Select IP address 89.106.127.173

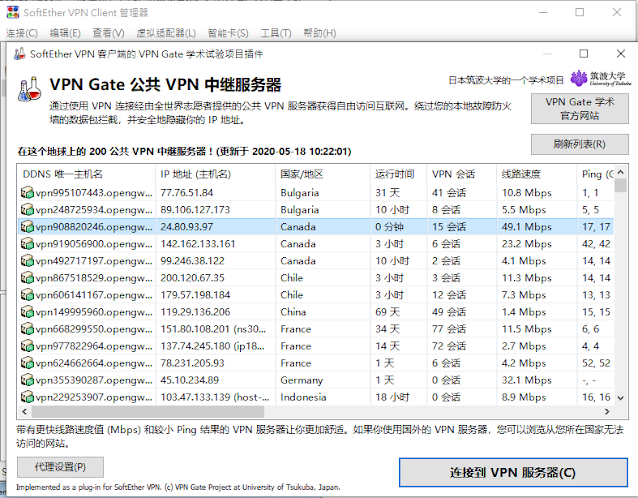click(195, 210)
